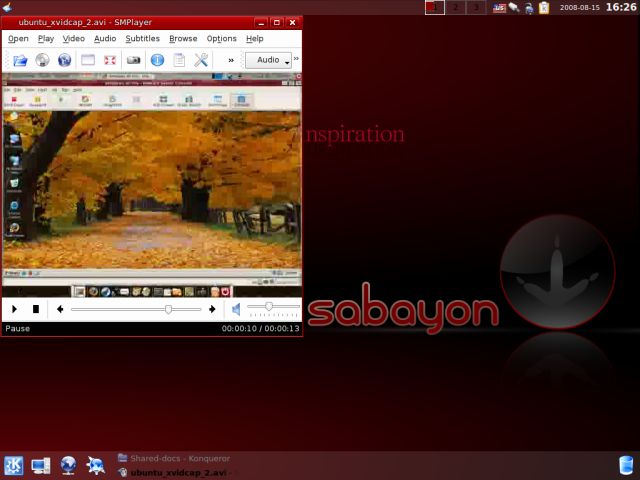The image size is (640, 480).
Task: Open preferences with the tools icon
Action: (x=201, y=60)
